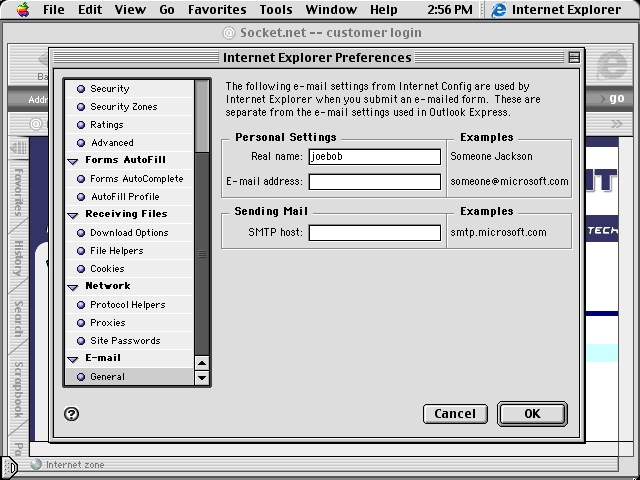Screen dimensions: 640x480
Task: Click the bullet icon beside Forms AutoComplete
Action: (81, 179)
